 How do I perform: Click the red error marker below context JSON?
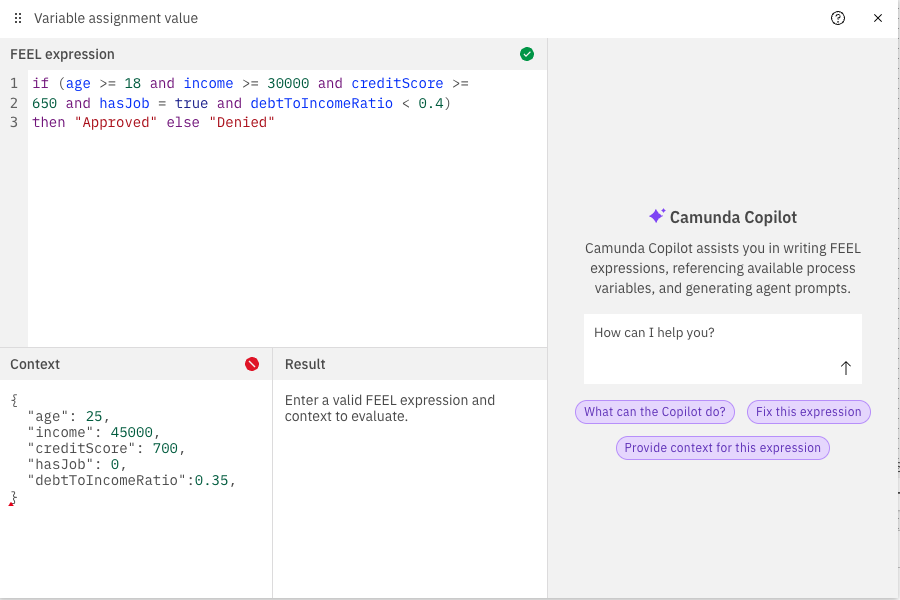click(11, 504)
